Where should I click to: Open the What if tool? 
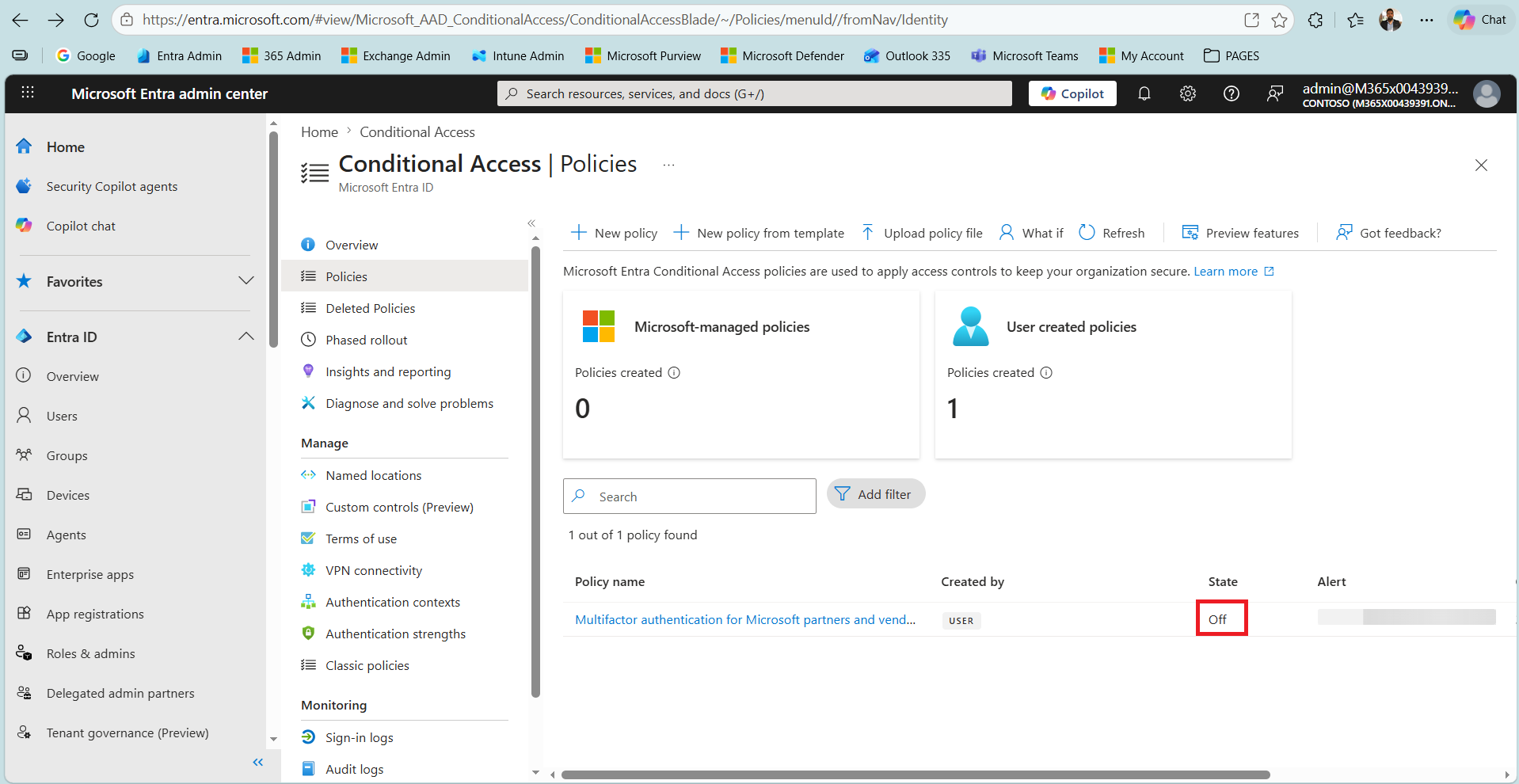[1031, 233]
